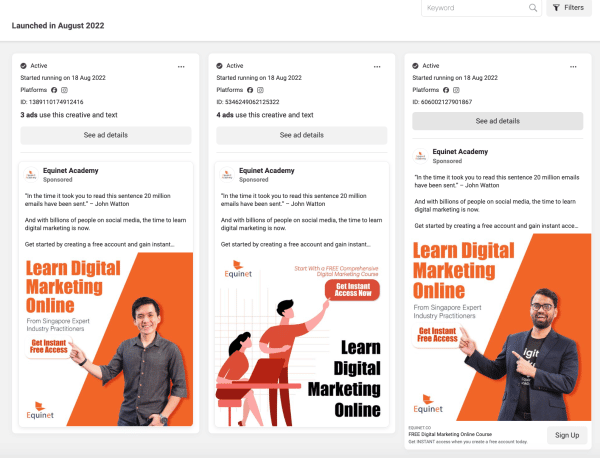This screenshot has width=600, height=458.
Task: Click 'Started running on 18 Aug 2022' in first card
Action: (63, 78)
